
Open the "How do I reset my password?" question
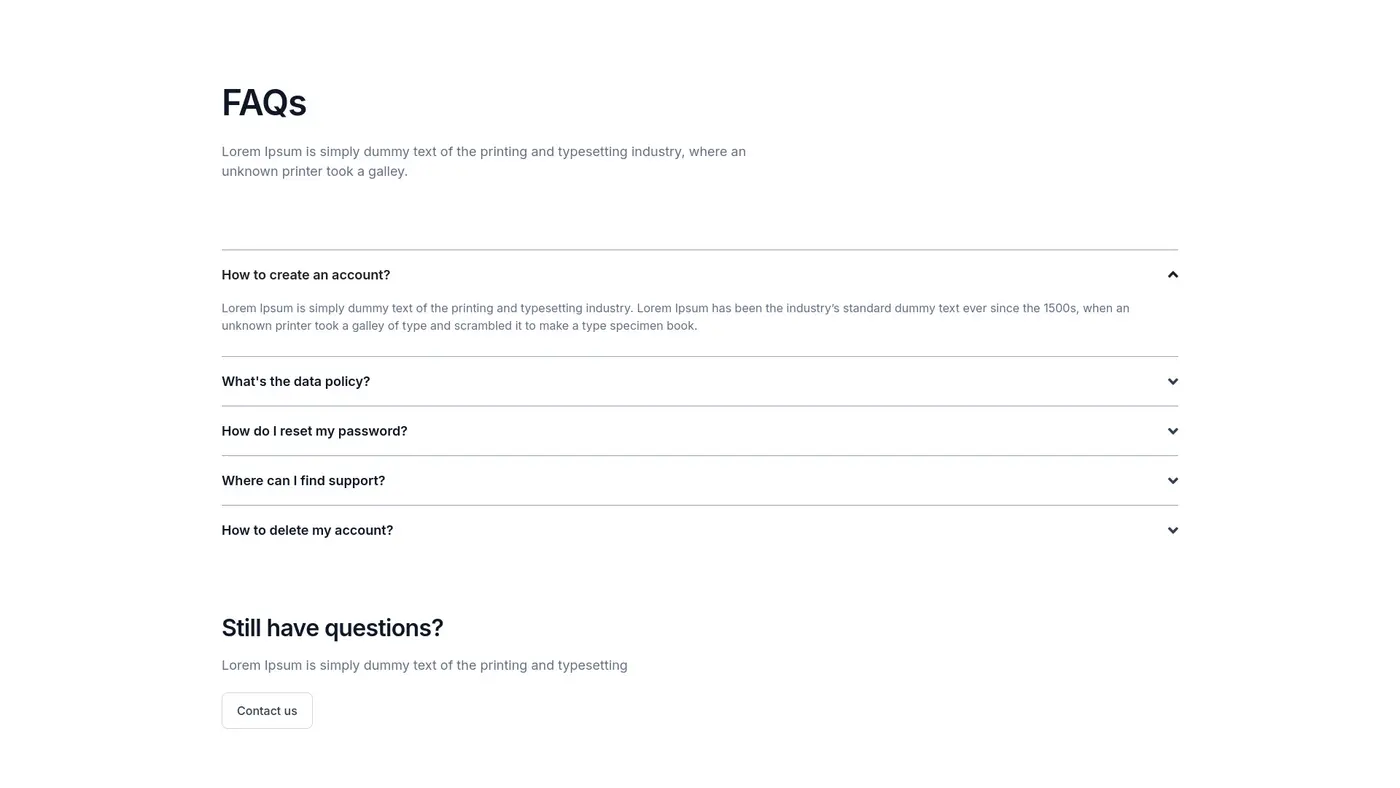coord(314,431)
